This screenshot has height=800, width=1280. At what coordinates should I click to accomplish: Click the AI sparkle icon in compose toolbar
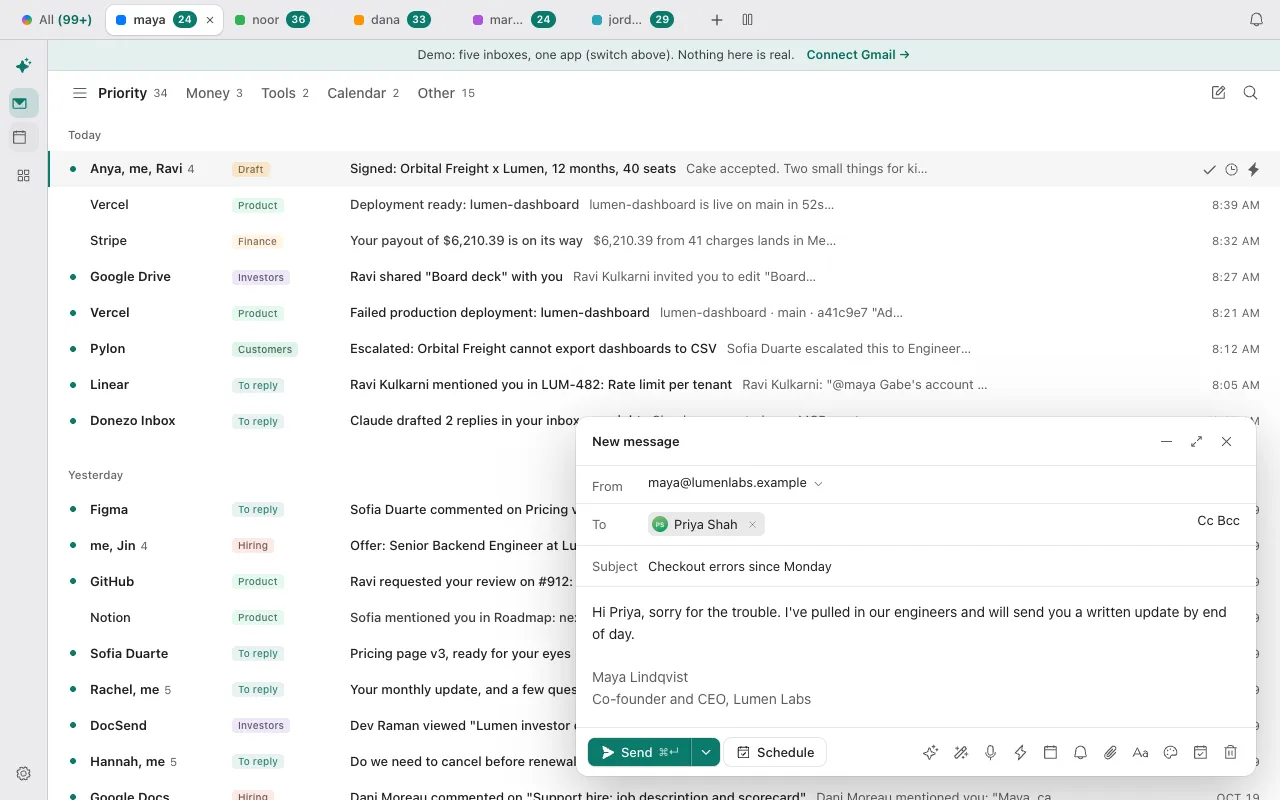[x=930, y=753]
